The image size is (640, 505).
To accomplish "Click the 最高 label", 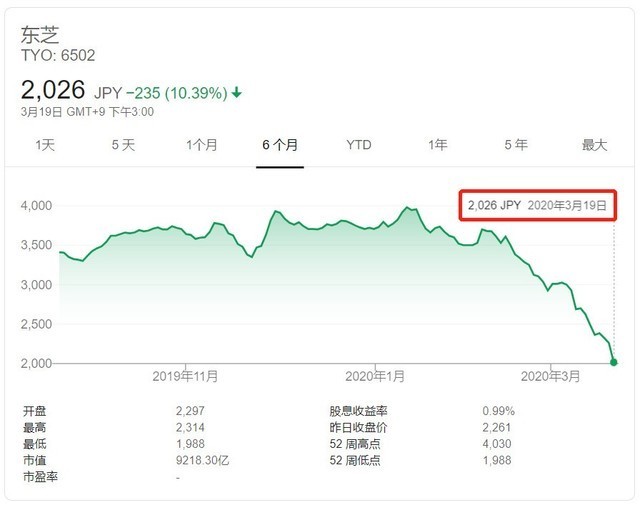I will (35, 427).
